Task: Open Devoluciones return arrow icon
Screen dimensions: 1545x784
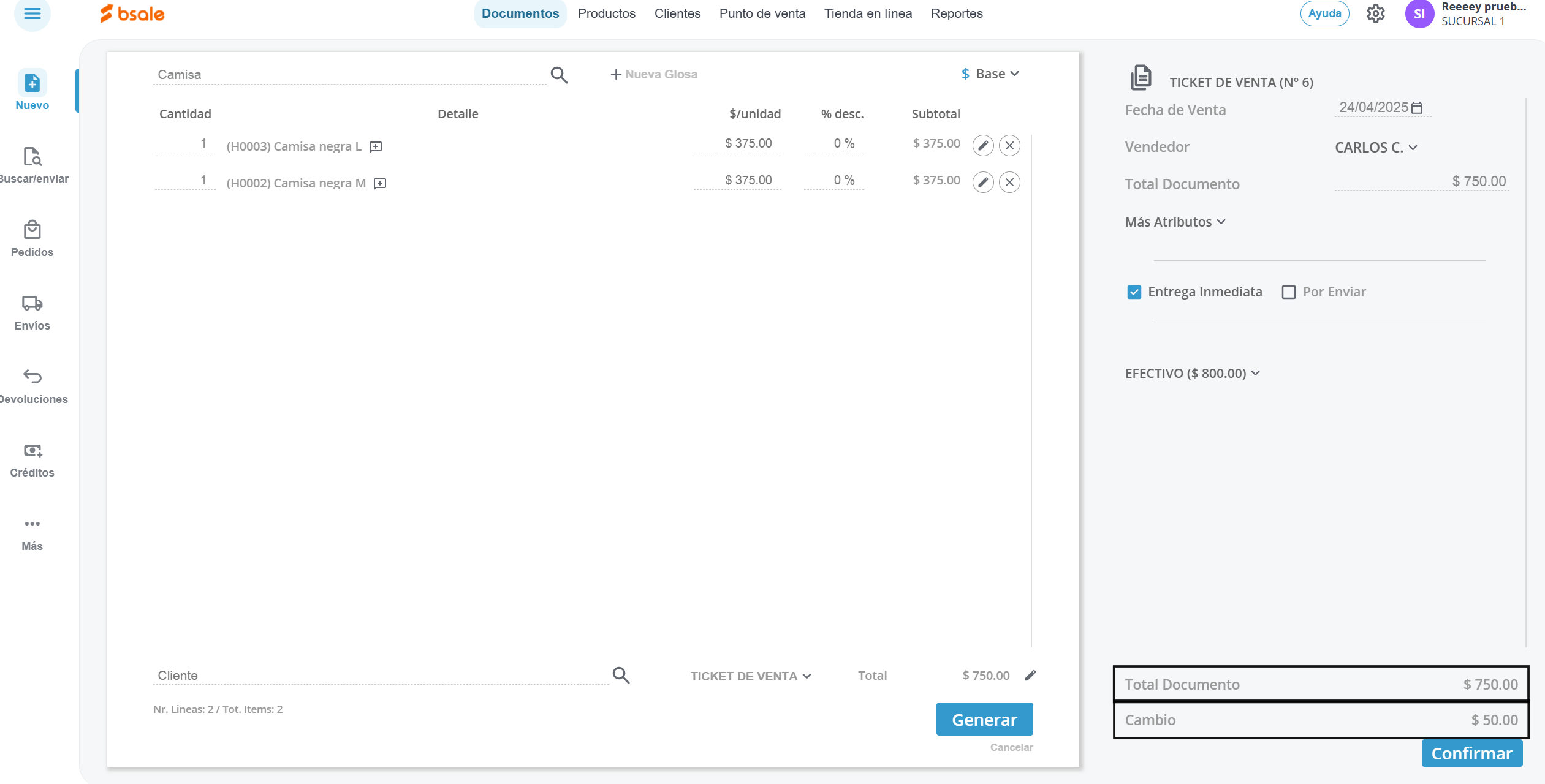Action: (32, 377)
